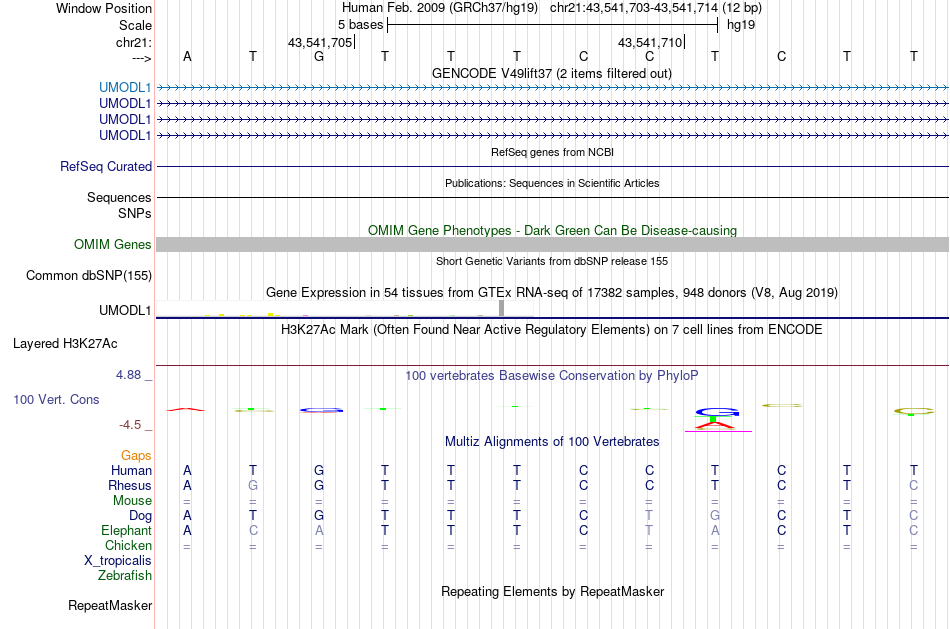Click the Window Position label
950x629 pixels.
(104, 8)
